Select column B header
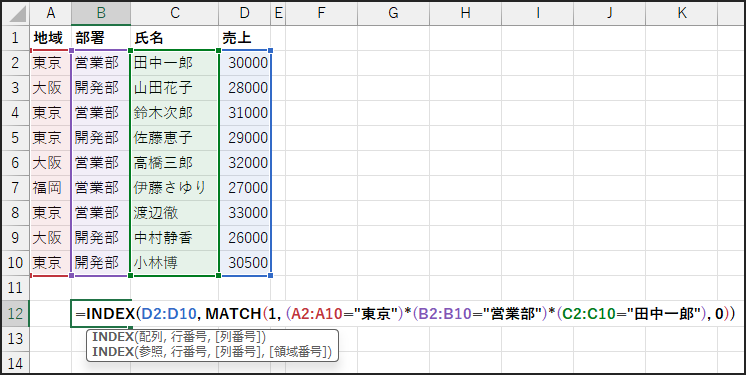746x375 pixels. click(101, 13)
